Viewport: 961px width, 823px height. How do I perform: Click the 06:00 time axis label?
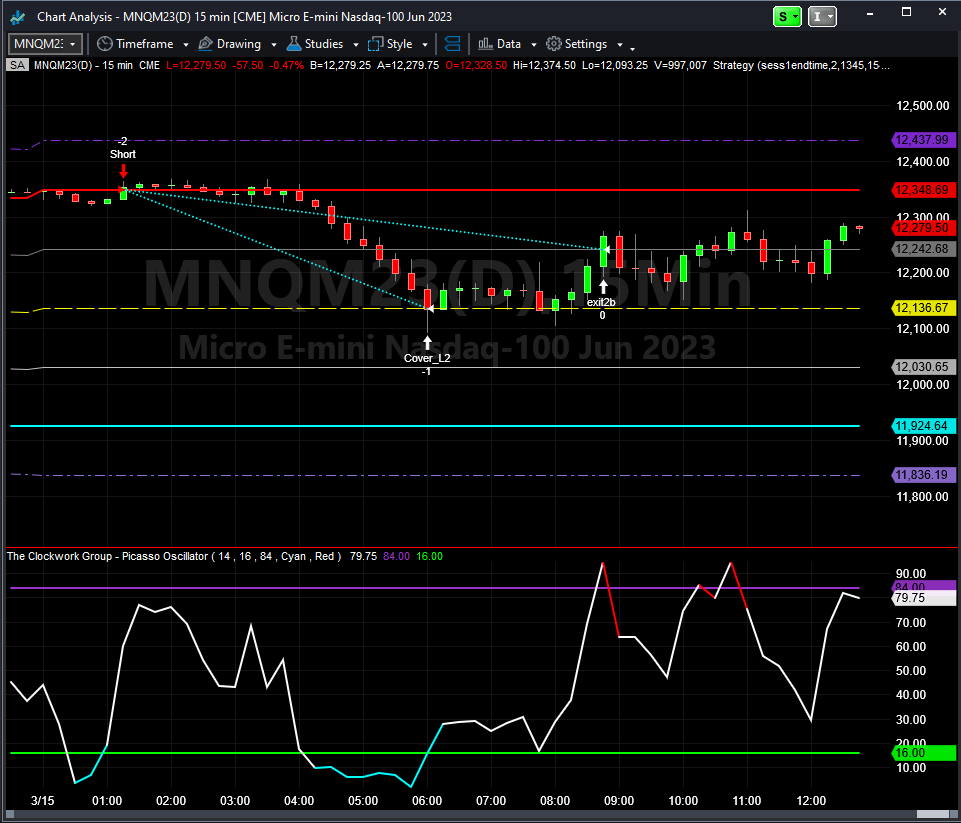pyautogui.click(x=427, y=801)
